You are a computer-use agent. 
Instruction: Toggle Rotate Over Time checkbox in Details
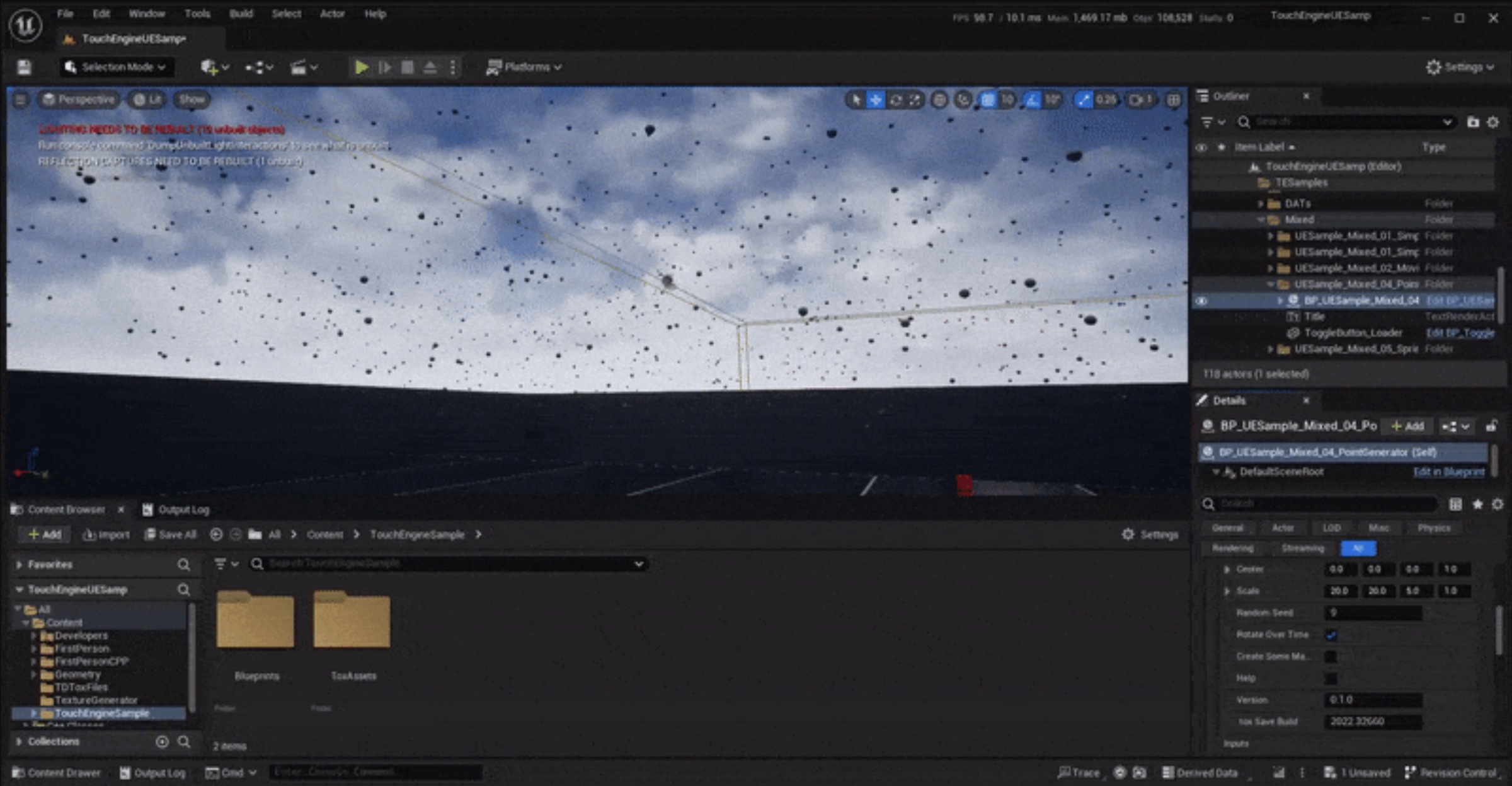click(1332, 635)
